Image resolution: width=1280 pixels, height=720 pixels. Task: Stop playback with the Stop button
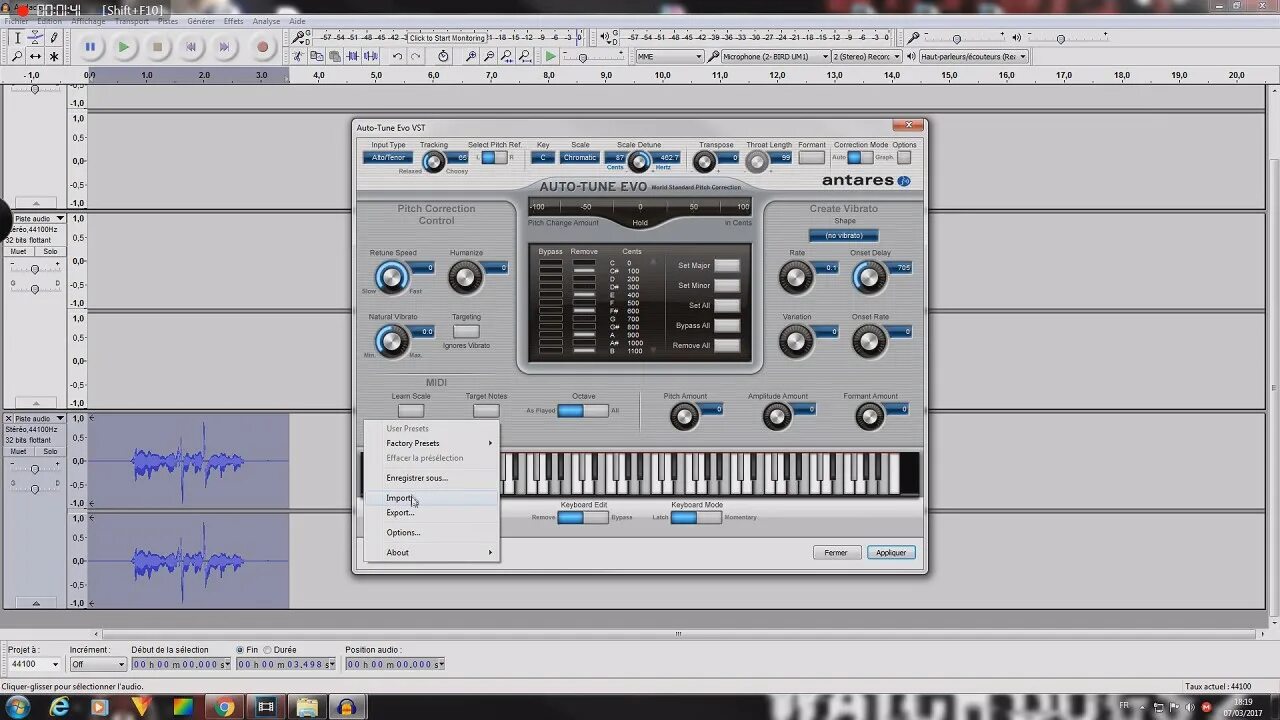157,46
